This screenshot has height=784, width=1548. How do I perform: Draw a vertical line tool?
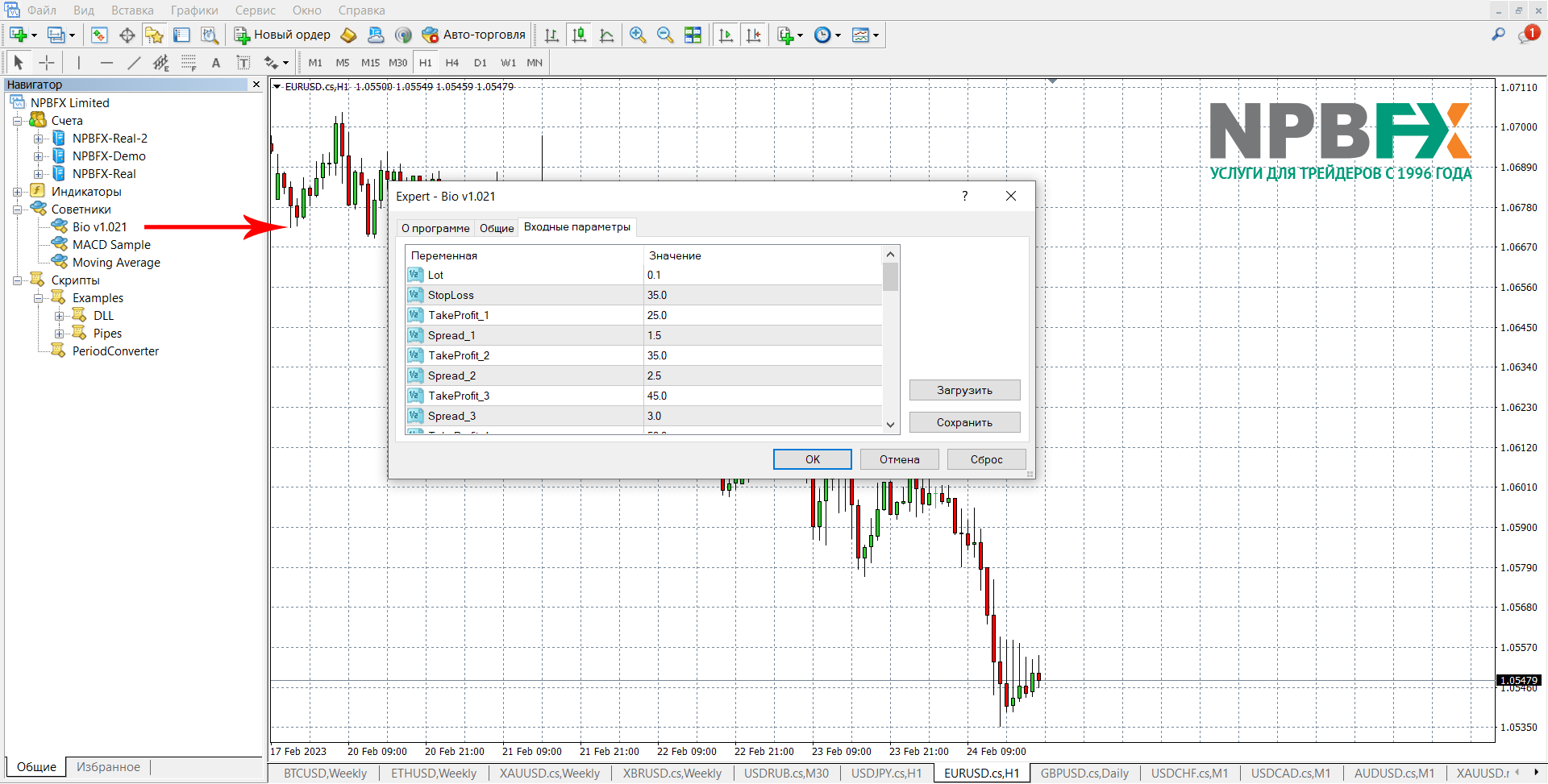tap(78, 62)
